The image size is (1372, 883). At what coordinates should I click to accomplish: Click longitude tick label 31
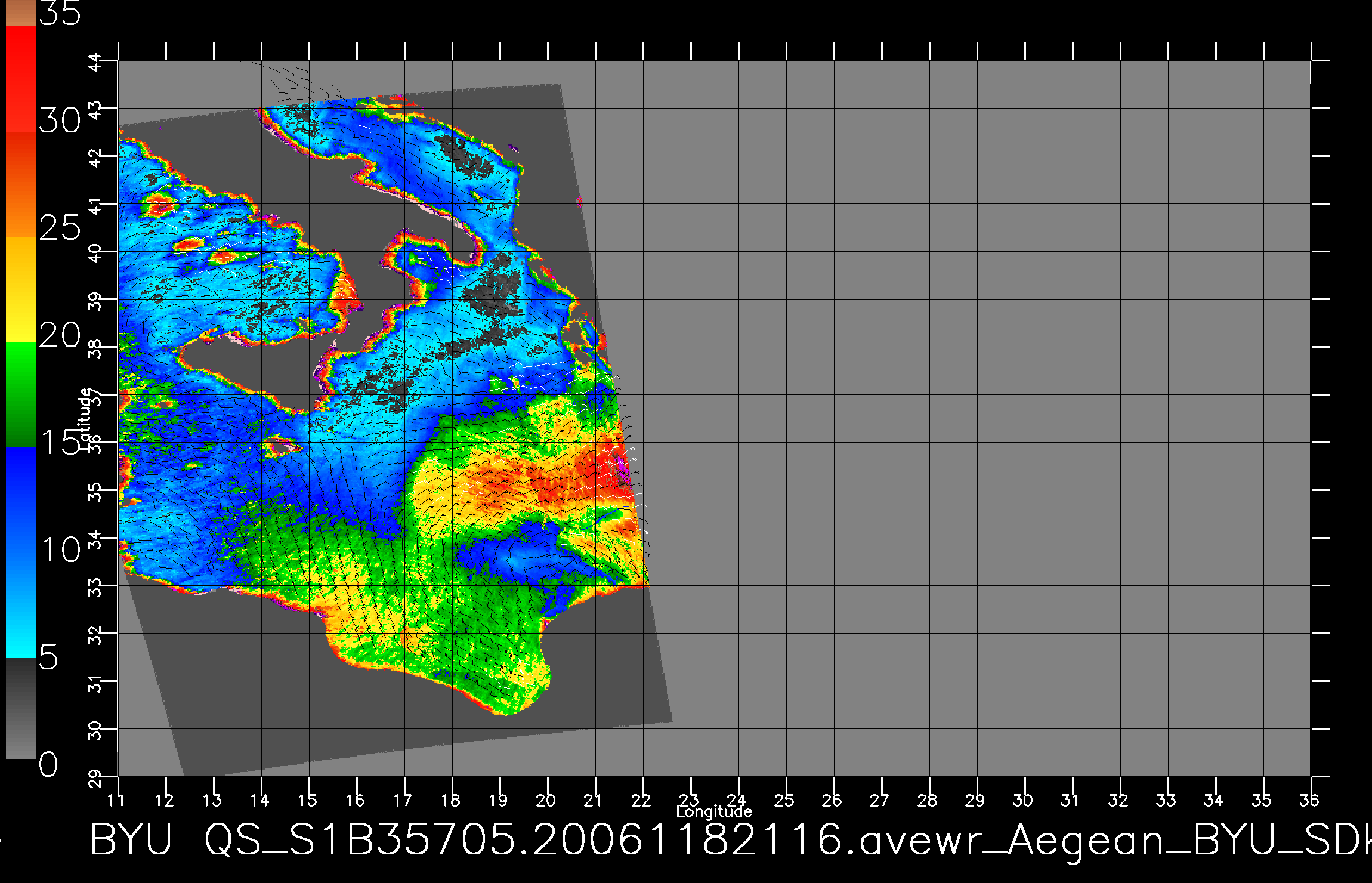(x=1070, y=800)
